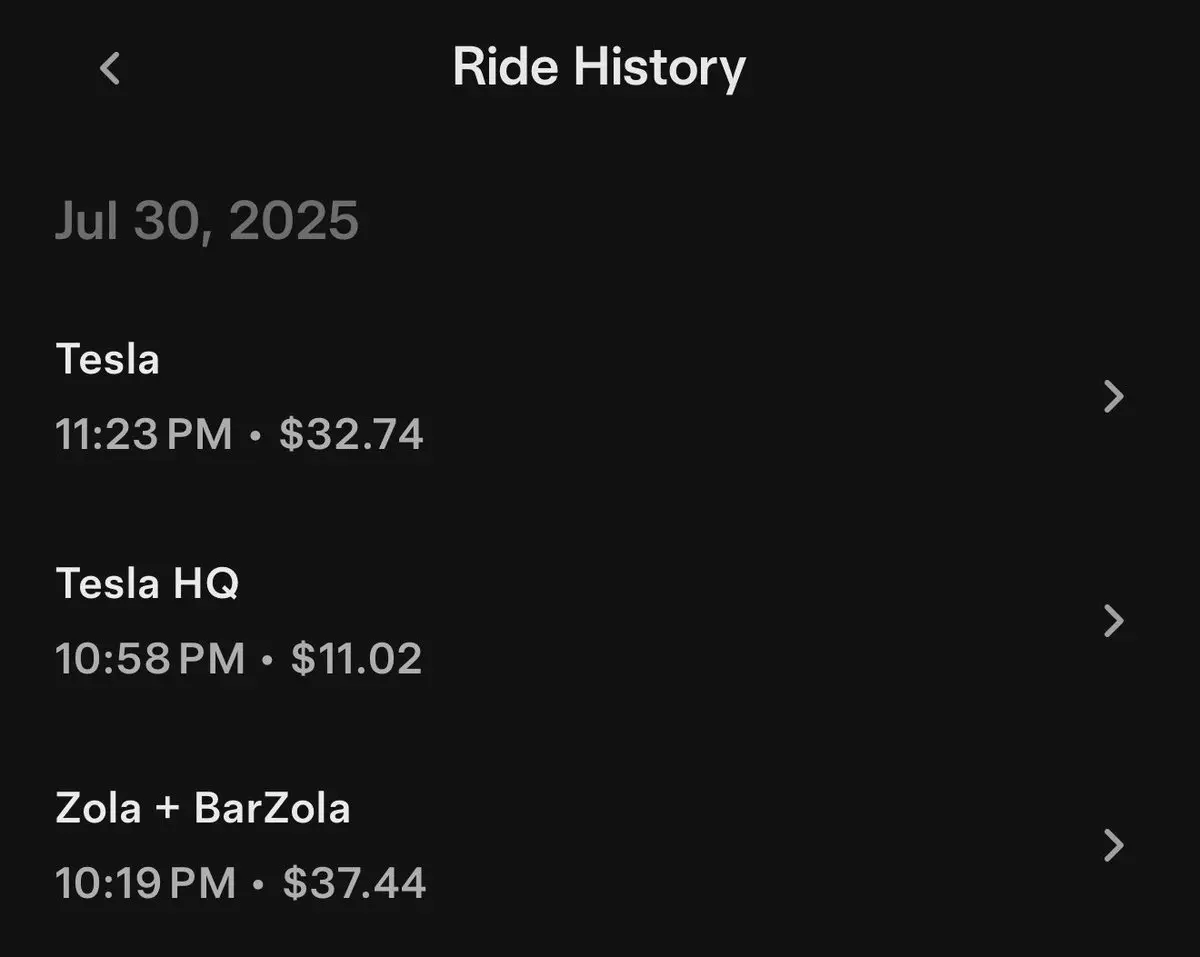Expand the Tesla HQ ride chevron
Image resolution: width=1200 pixels, height=957 pixels.
point(1113,621)
